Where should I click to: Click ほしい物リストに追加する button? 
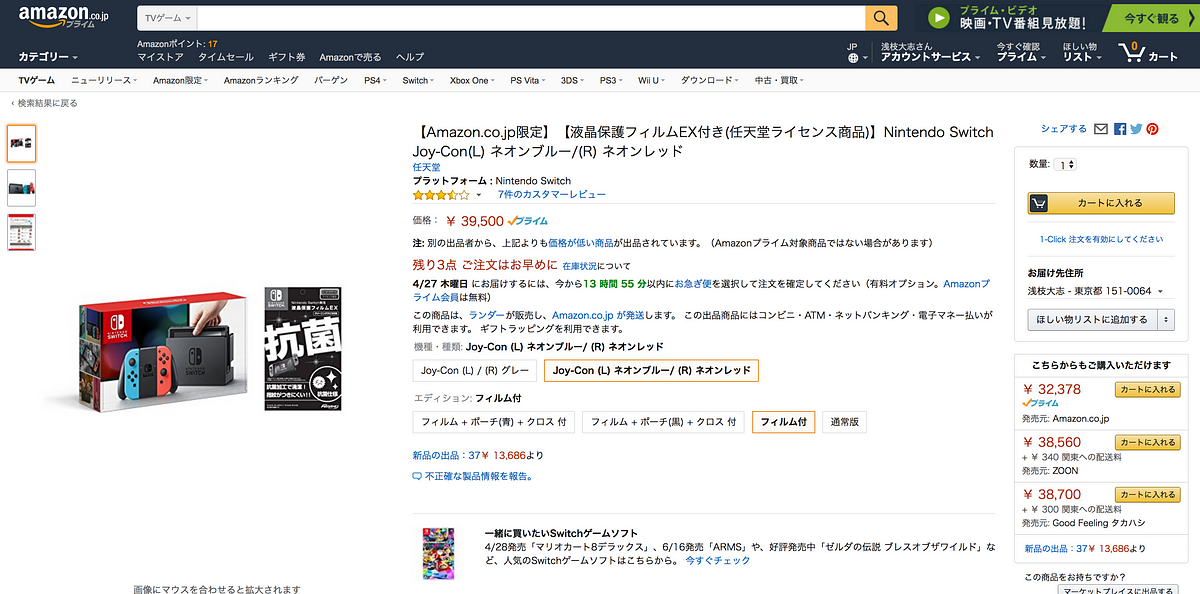(x=1092, y=319)
